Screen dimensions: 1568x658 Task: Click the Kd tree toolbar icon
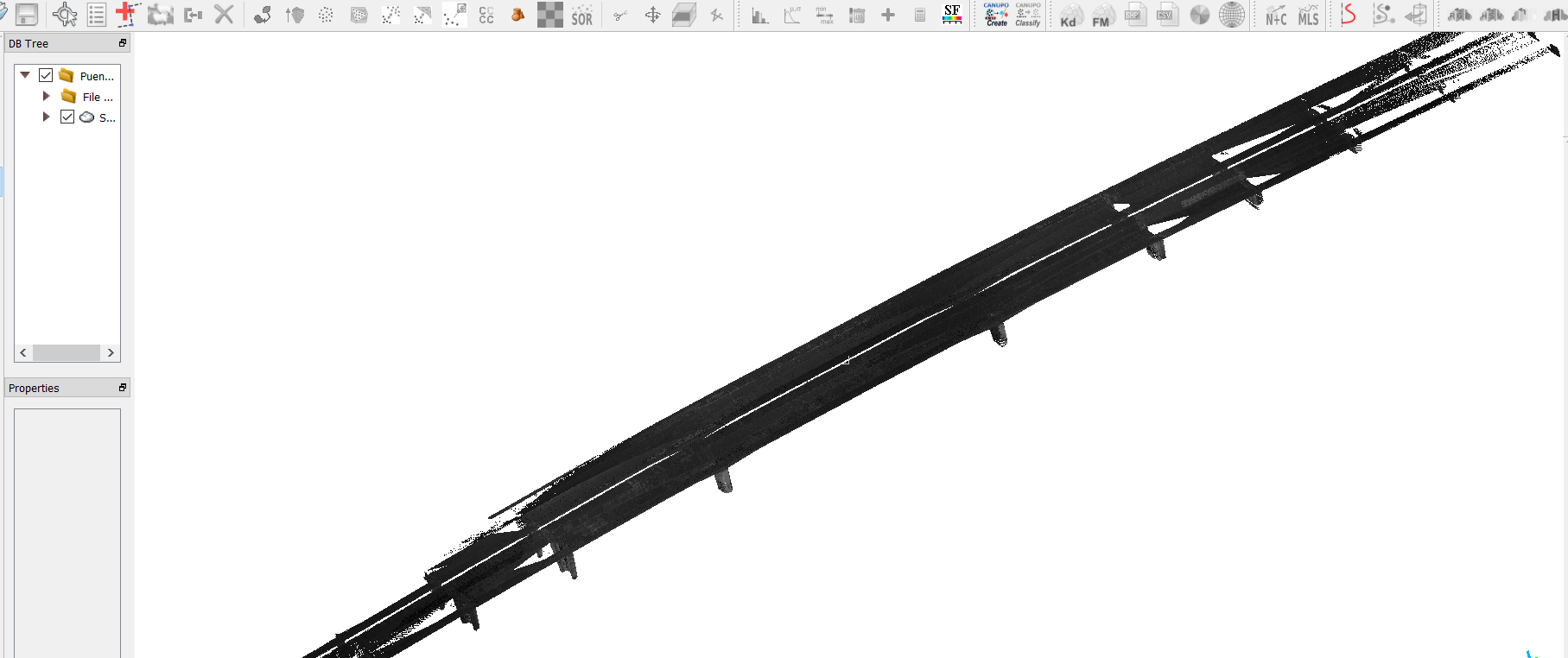click(1070, 16)
